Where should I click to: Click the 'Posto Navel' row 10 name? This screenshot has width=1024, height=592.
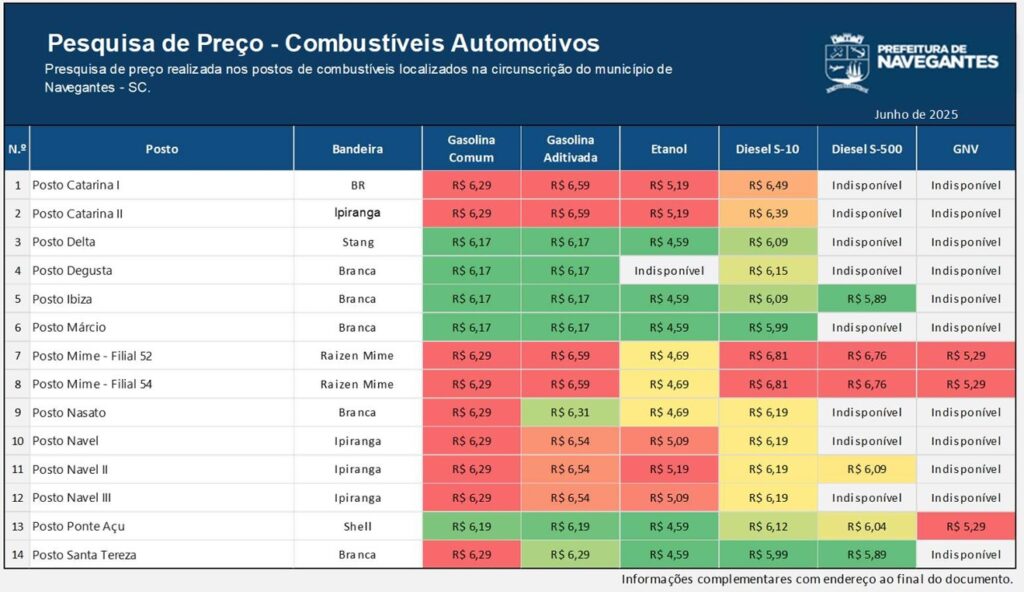tap(65, 441)
